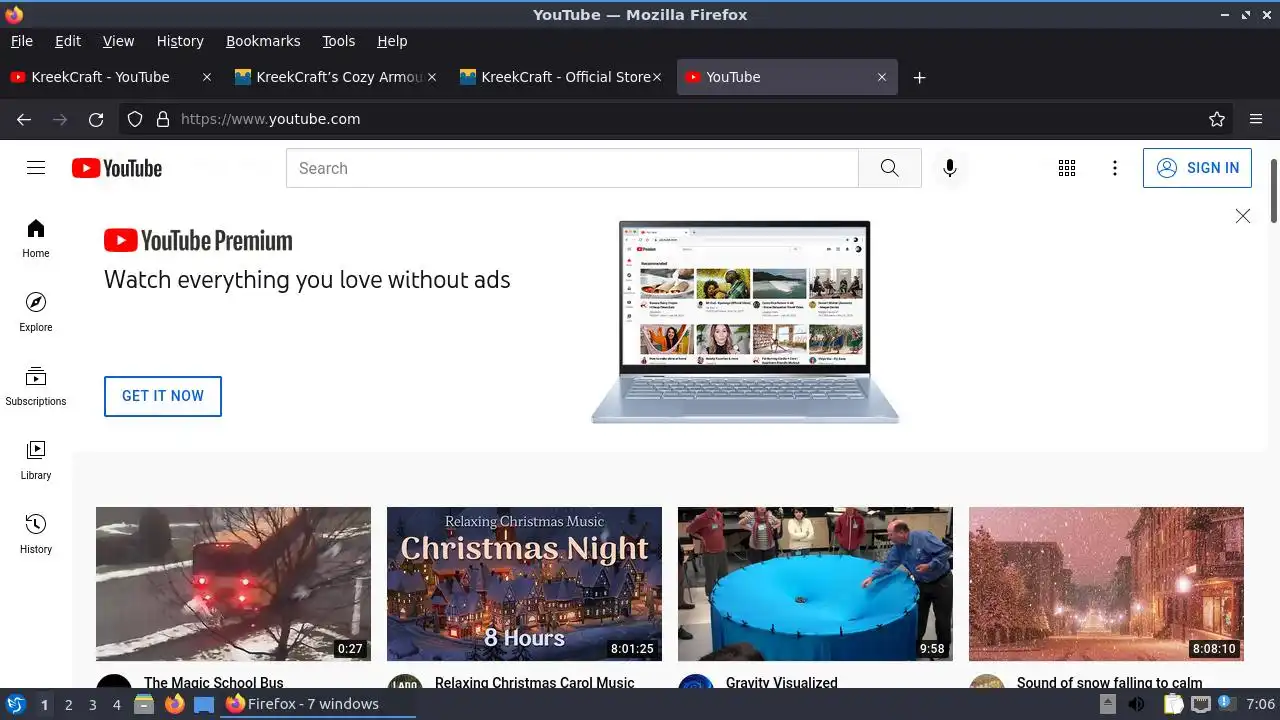The height and width of the screenshot is (720, 1280).
Task: Open snow falling video thumbnail
Action: point(1106,584)
